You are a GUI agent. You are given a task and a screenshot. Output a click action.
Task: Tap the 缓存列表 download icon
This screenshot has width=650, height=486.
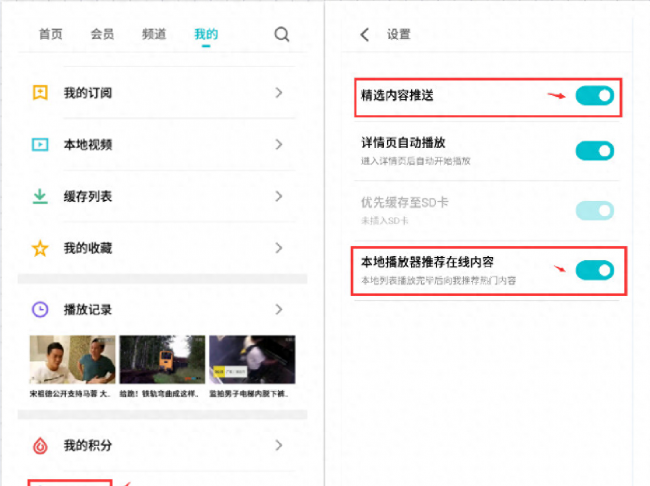click(x=40, y=196)
